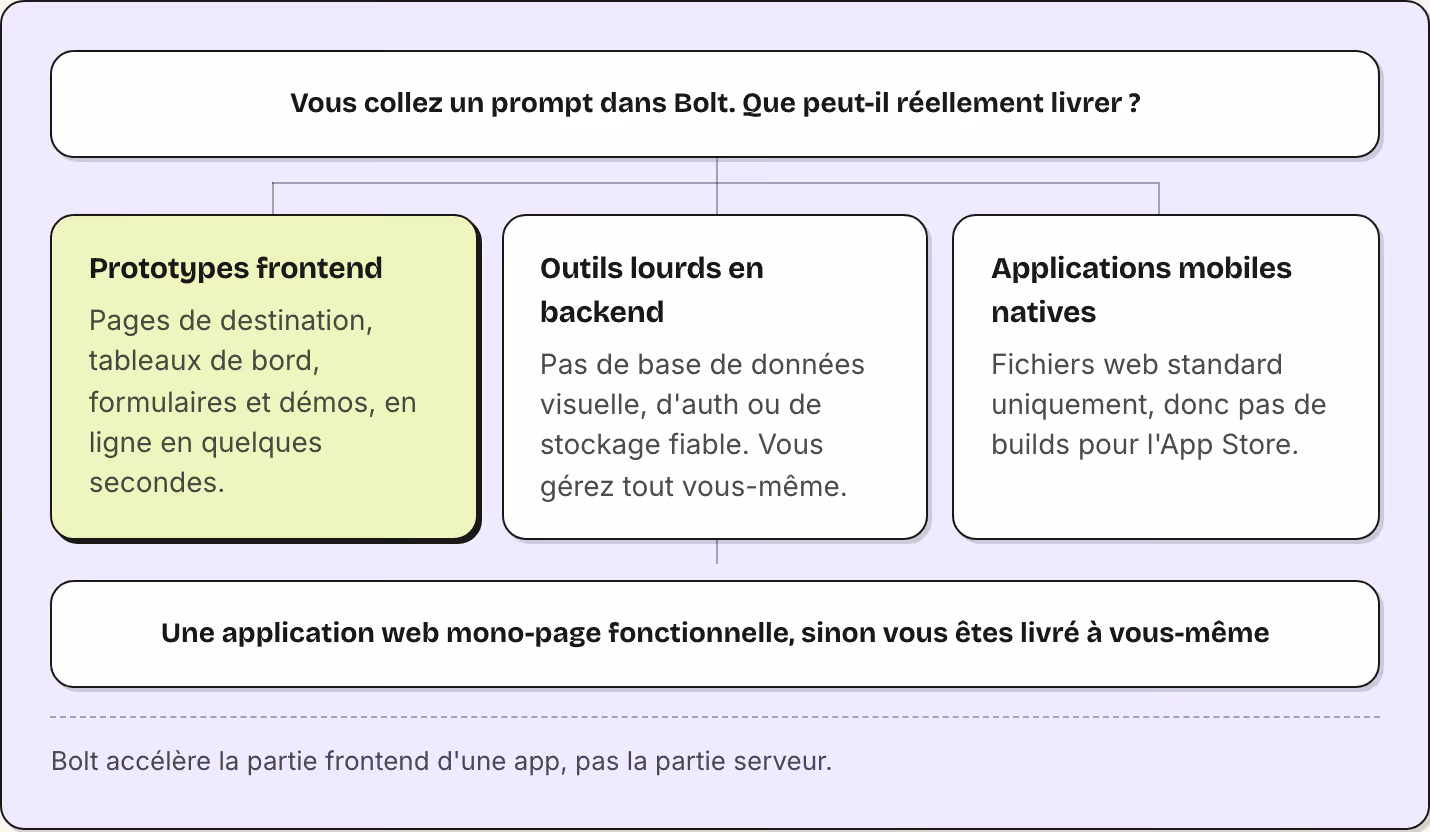
Task: Click the footer note 'Bolt accélère la partie frontend'
Action: pyautogui.click(x=441, y=761)
